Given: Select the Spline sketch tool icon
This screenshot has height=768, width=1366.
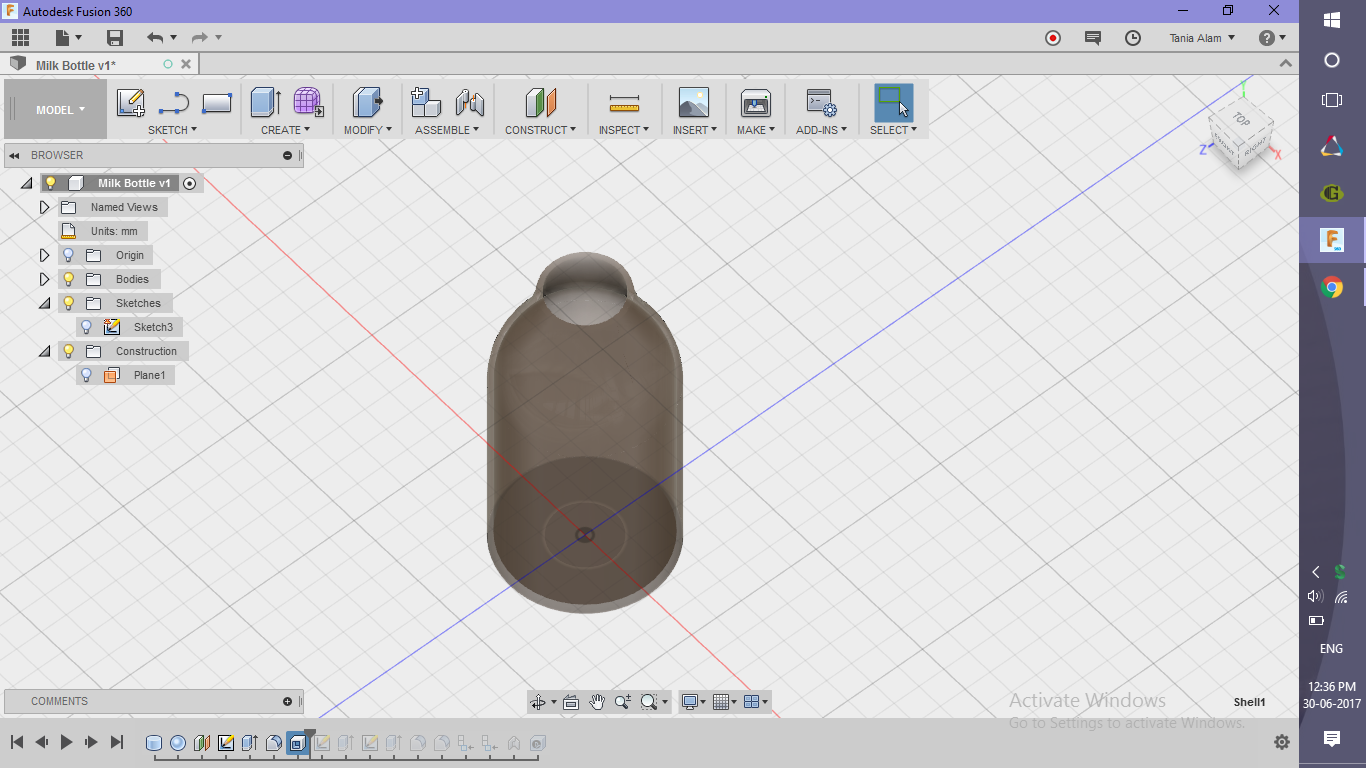Looking at the screenshot, I should pos(174,103).
